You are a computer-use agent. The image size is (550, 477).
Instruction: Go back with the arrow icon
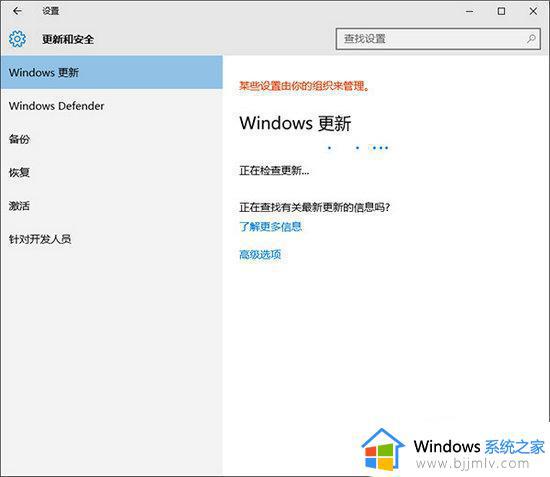pyautogui.click(x=17, y=11)
